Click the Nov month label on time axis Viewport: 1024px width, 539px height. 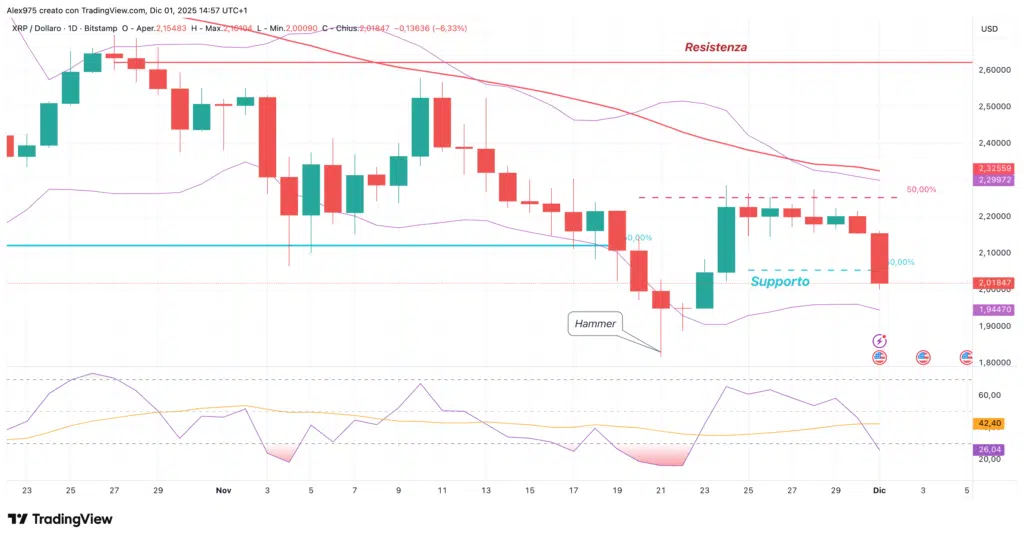[x=223, y=491]
